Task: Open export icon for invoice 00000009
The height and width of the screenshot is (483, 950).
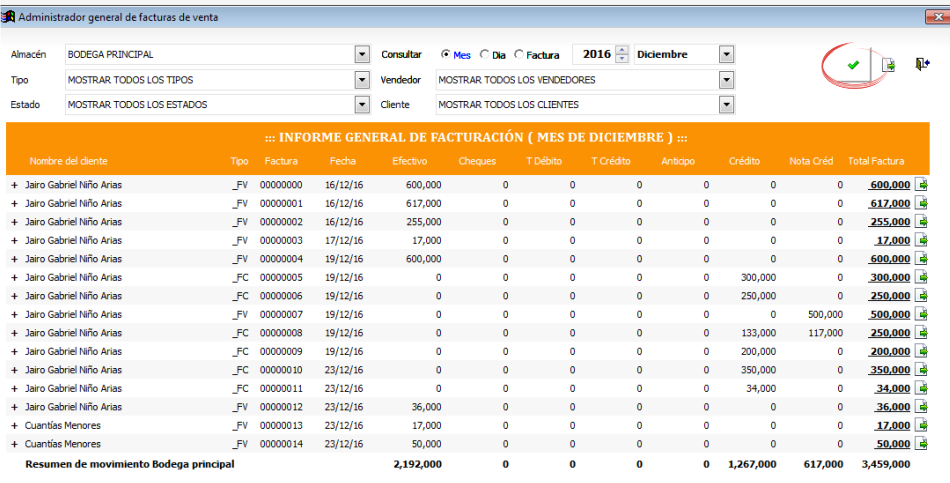Action: [922, 351]
